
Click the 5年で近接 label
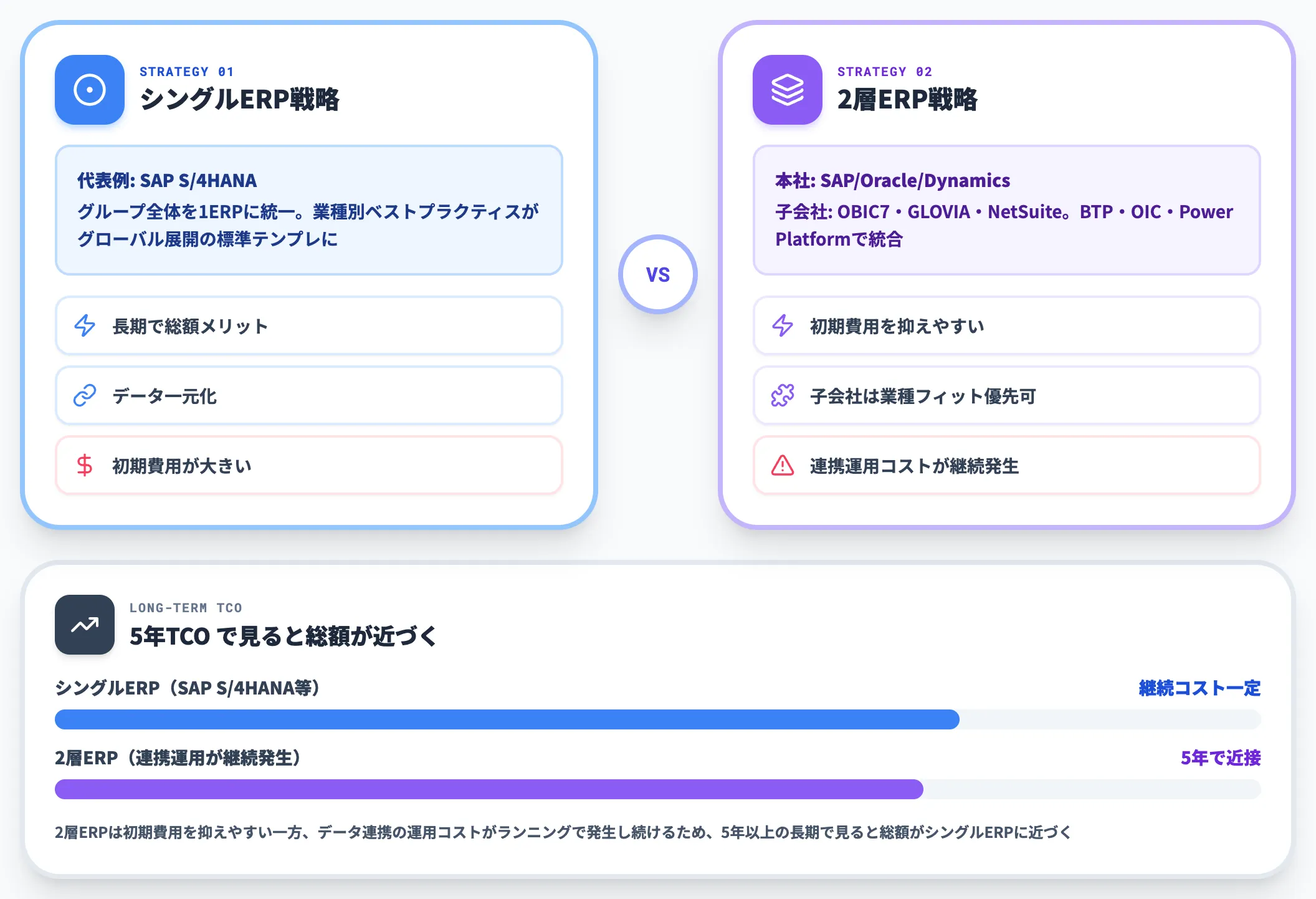tap(1221, 758)
